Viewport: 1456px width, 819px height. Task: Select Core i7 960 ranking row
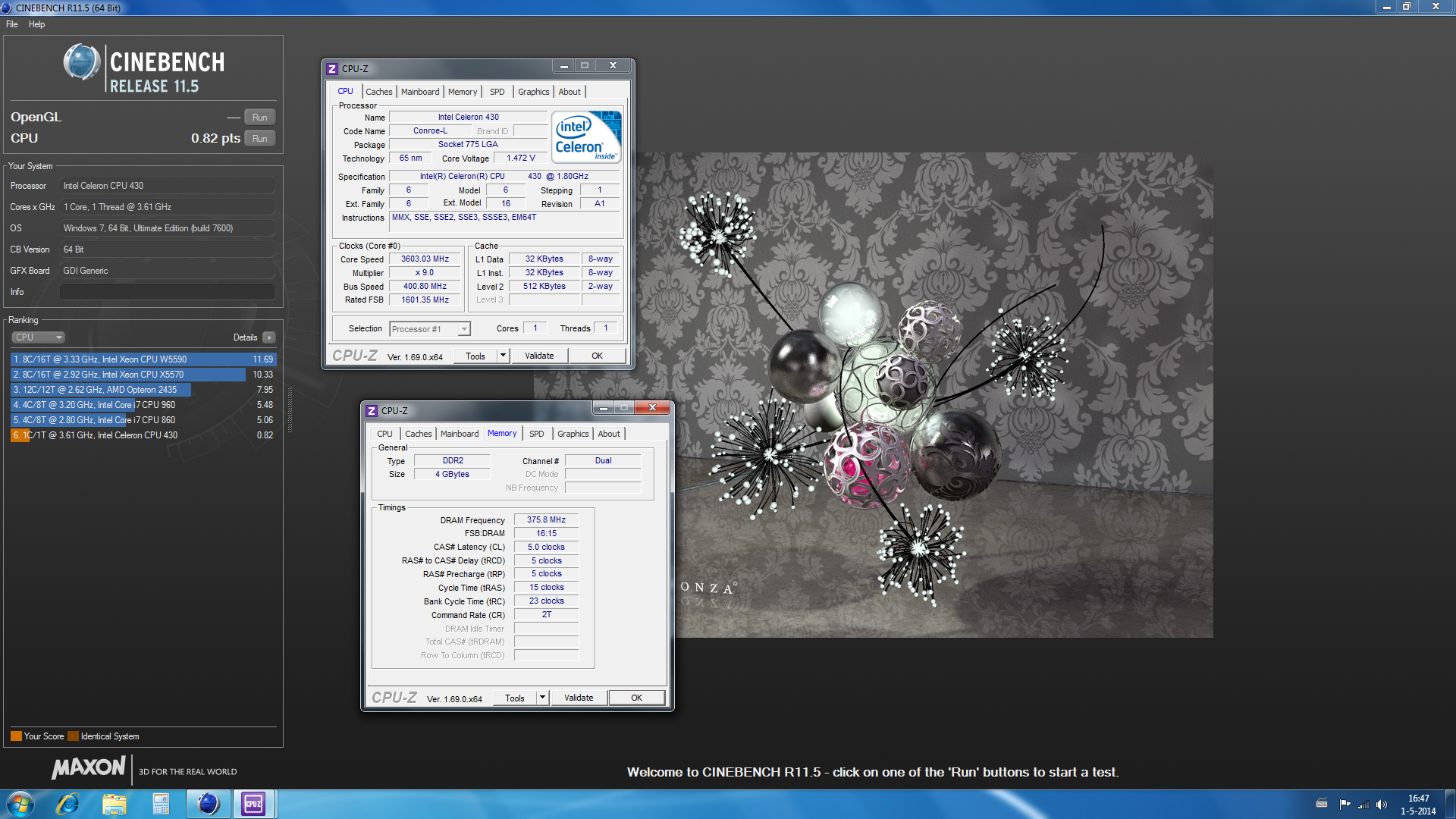(x=143, y=405)
